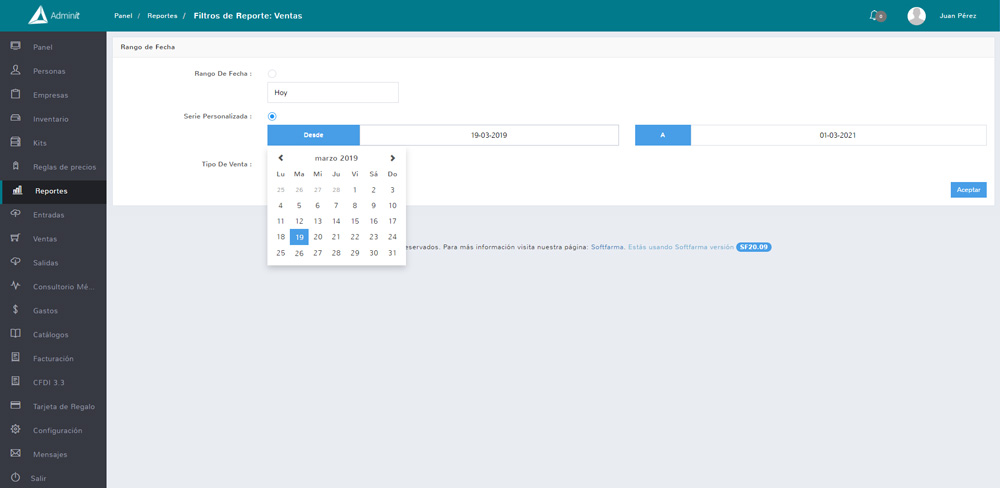Go to next month in calendar

coord(392,158)
